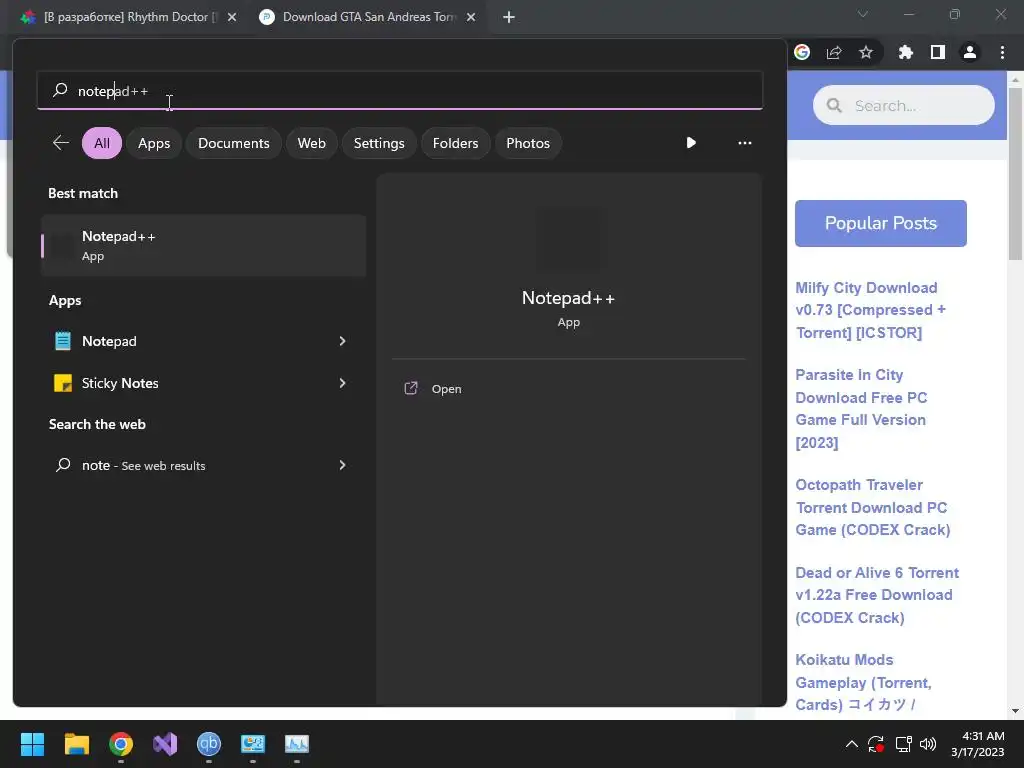Open Chrome's three-dot menu
The image size is (1024, 768).
click(1002, 52)
